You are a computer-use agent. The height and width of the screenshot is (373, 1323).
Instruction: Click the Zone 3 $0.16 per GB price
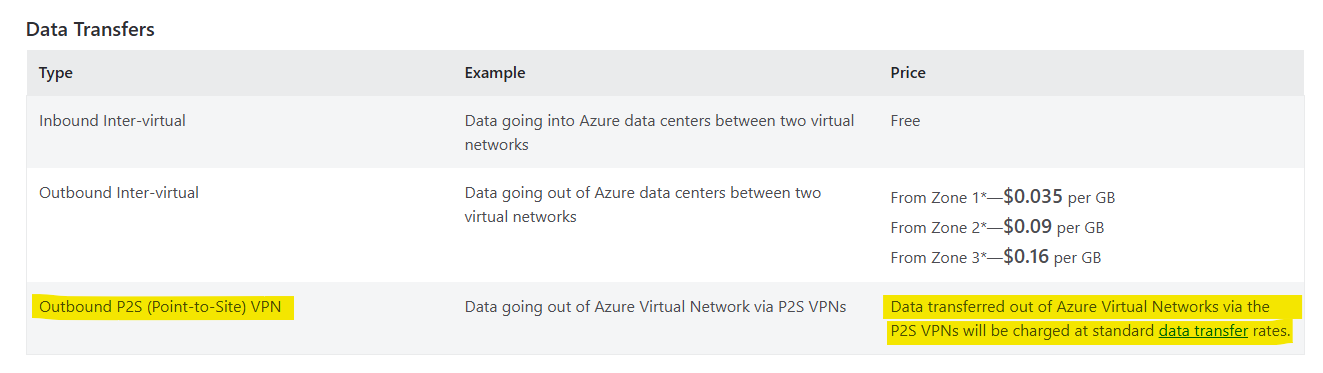(995, 257)
